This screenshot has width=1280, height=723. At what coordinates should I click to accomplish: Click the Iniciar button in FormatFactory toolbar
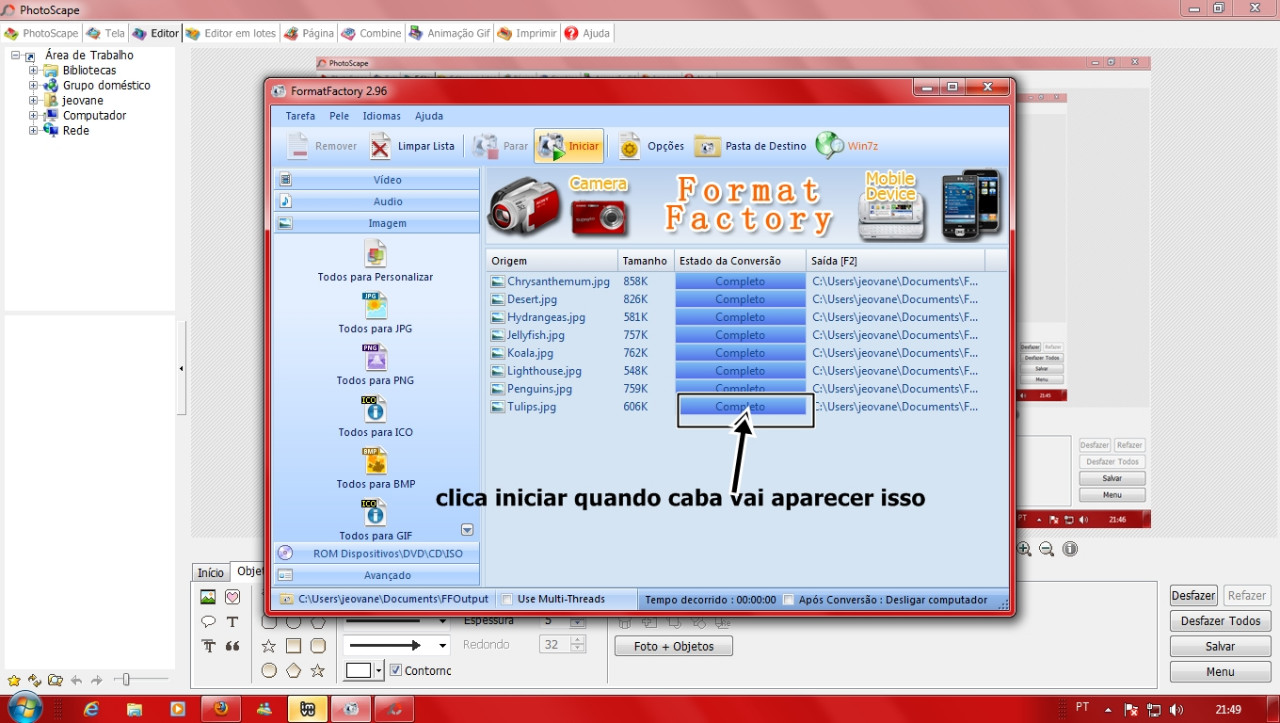click(568, 146)
